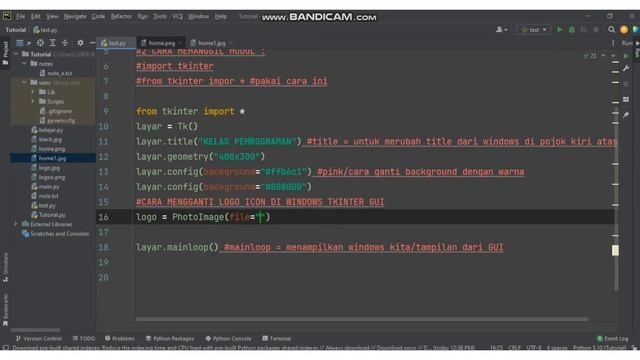This screenshot has height=360, width=640.
Task: Place cursor on line 16 PhotoImage code
Action: (203, 217)
